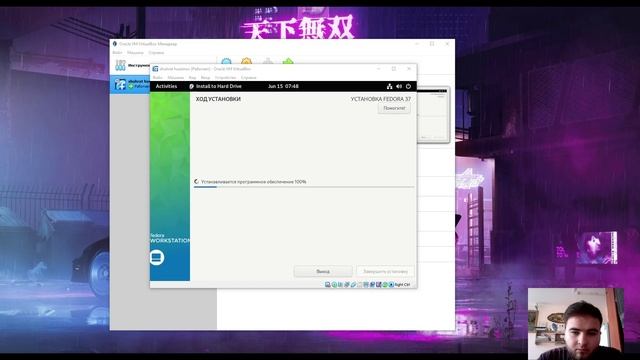The width and height of the screenshot is (640, 360).
Task: Open Справка menu in the VM window
Action: pos(249,77)
